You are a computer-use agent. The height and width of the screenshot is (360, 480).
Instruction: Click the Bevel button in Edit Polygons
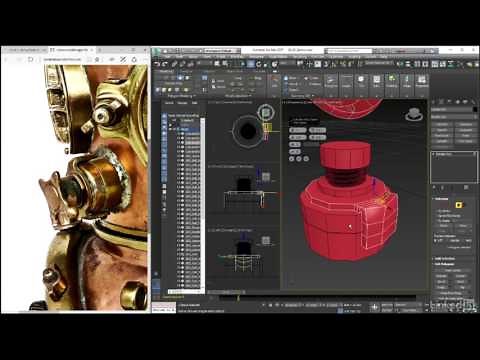441,282
